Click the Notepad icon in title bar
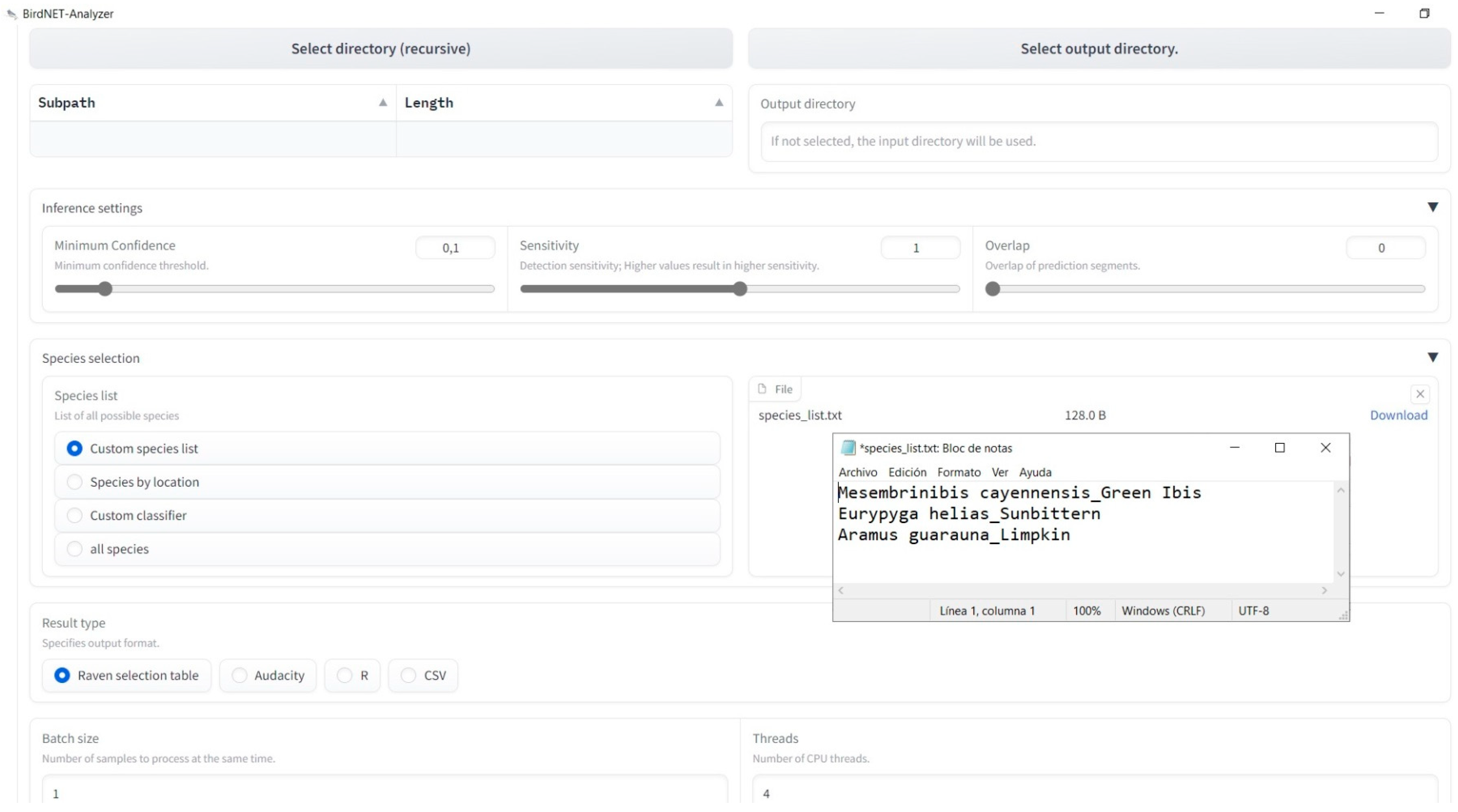The height and width of the screenshot is (812, 1458). (847, 448)
